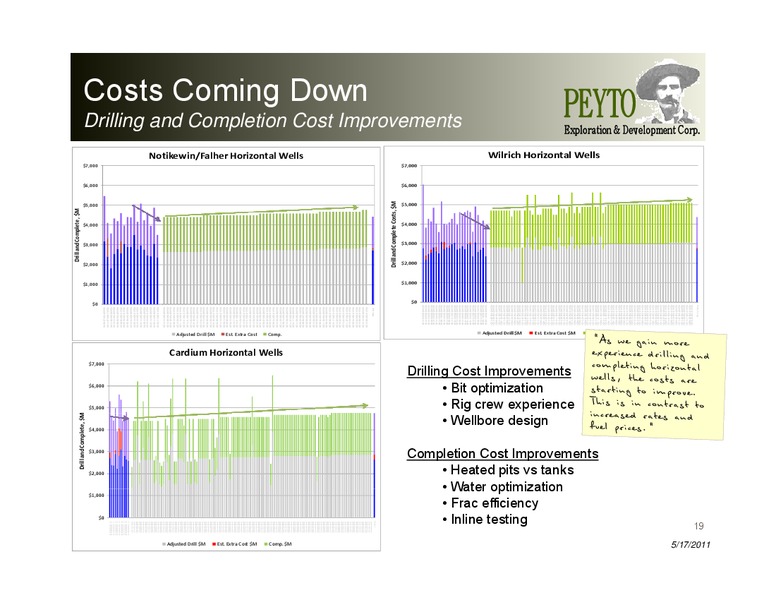776x600 pixels.
Task: Click the subtitle 'Drilling and Completion Cost Improvements'
Action: tap(273, 120)
